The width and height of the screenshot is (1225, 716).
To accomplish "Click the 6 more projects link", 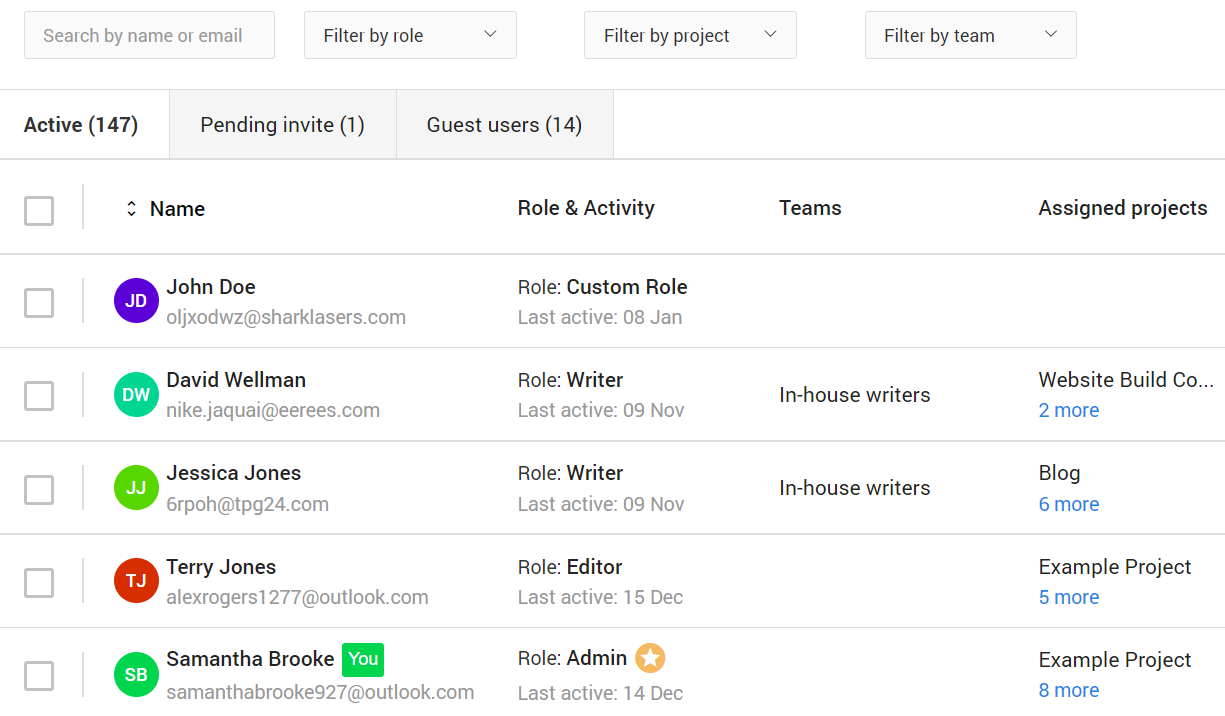I will 1069,504.
